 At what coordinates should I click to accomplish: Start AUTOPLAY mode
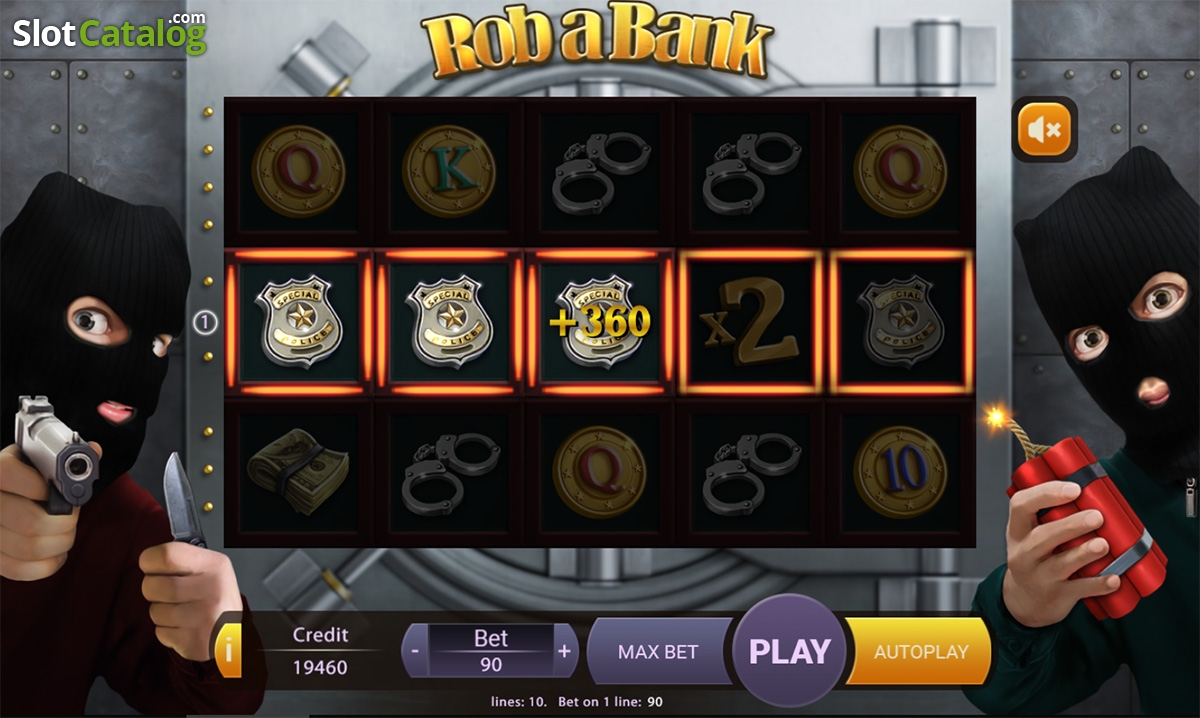click(x=920, y=651)
